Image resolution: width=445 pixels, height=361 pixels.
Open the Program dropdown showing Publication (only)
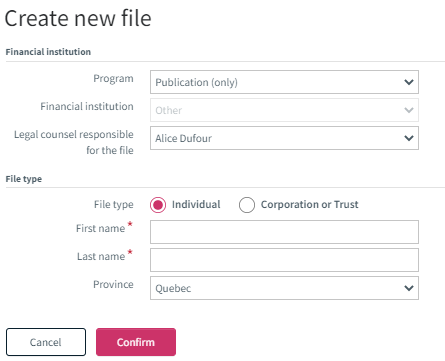pyautogui.click(x=284, y=82)
